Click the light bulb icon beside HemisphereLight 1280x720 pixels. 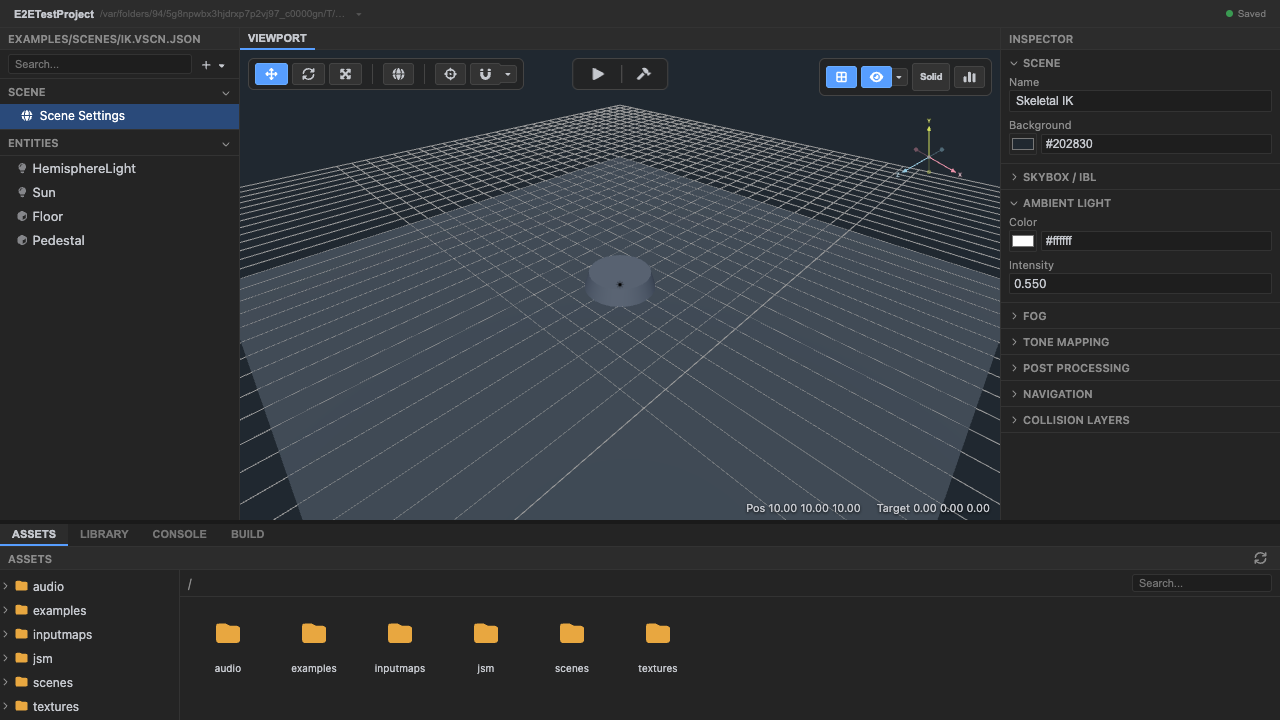pyautogui.click(x=22, y=168)
